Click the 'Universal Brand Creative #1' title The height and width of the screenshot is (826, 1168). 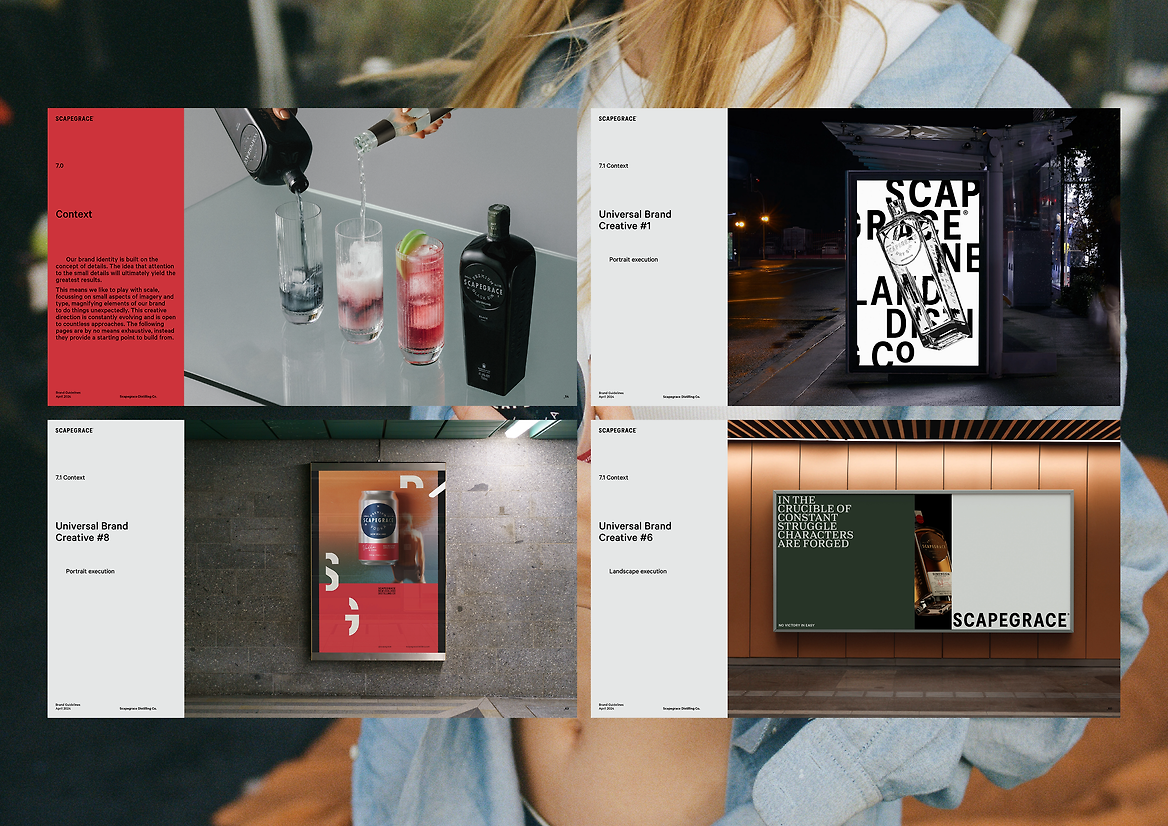pyautogui.click(x=634, y=220)
